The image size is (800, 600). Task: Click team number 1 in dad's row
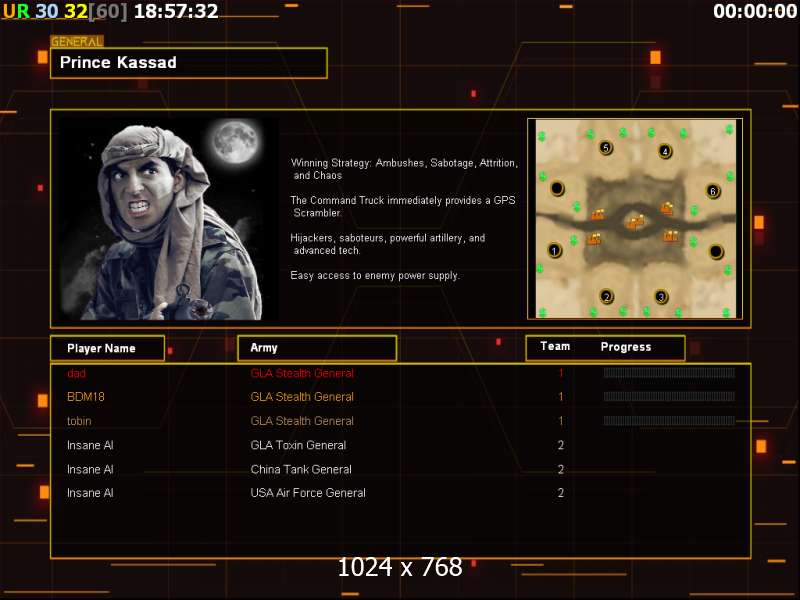(x=561, y=373)
